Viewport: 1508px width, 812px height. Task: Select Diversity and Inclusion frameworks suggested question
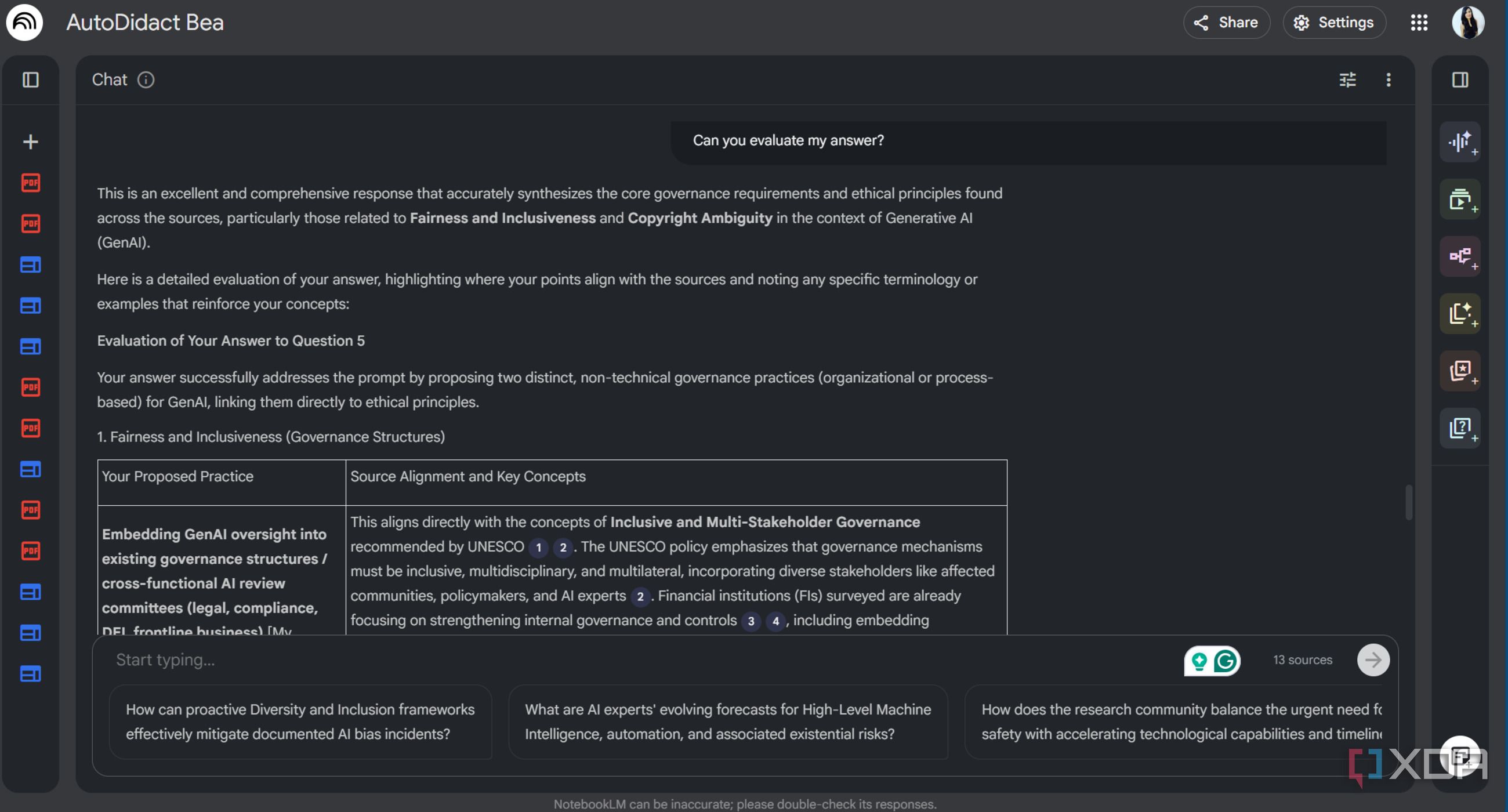(300, 722)
